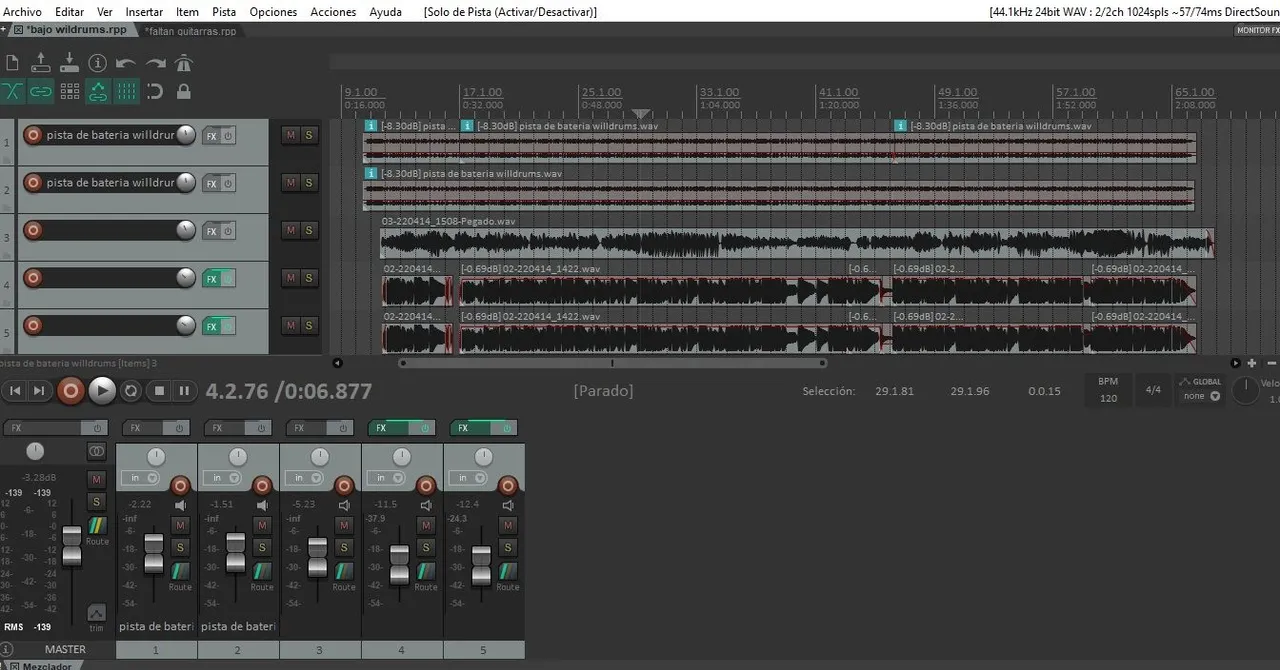Open the Insertar menu
This screenshot has height=670, width=1280.
pyautogui.click(x=144, y=12)
